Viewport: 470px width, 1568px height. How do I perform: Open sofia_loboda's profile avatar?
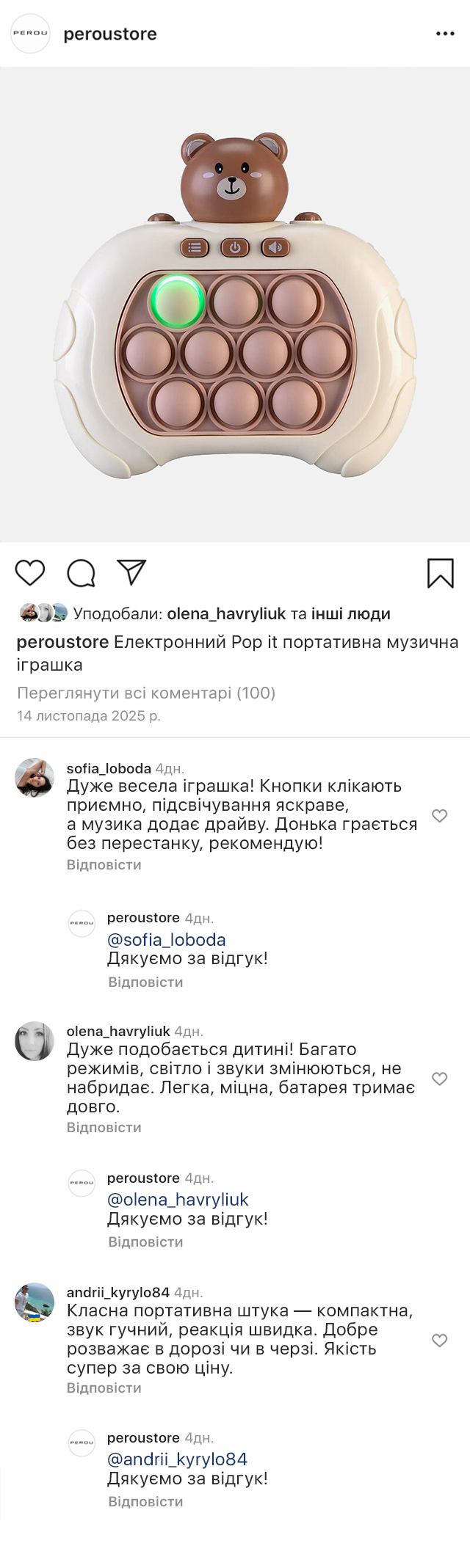(x=35, y=777)
